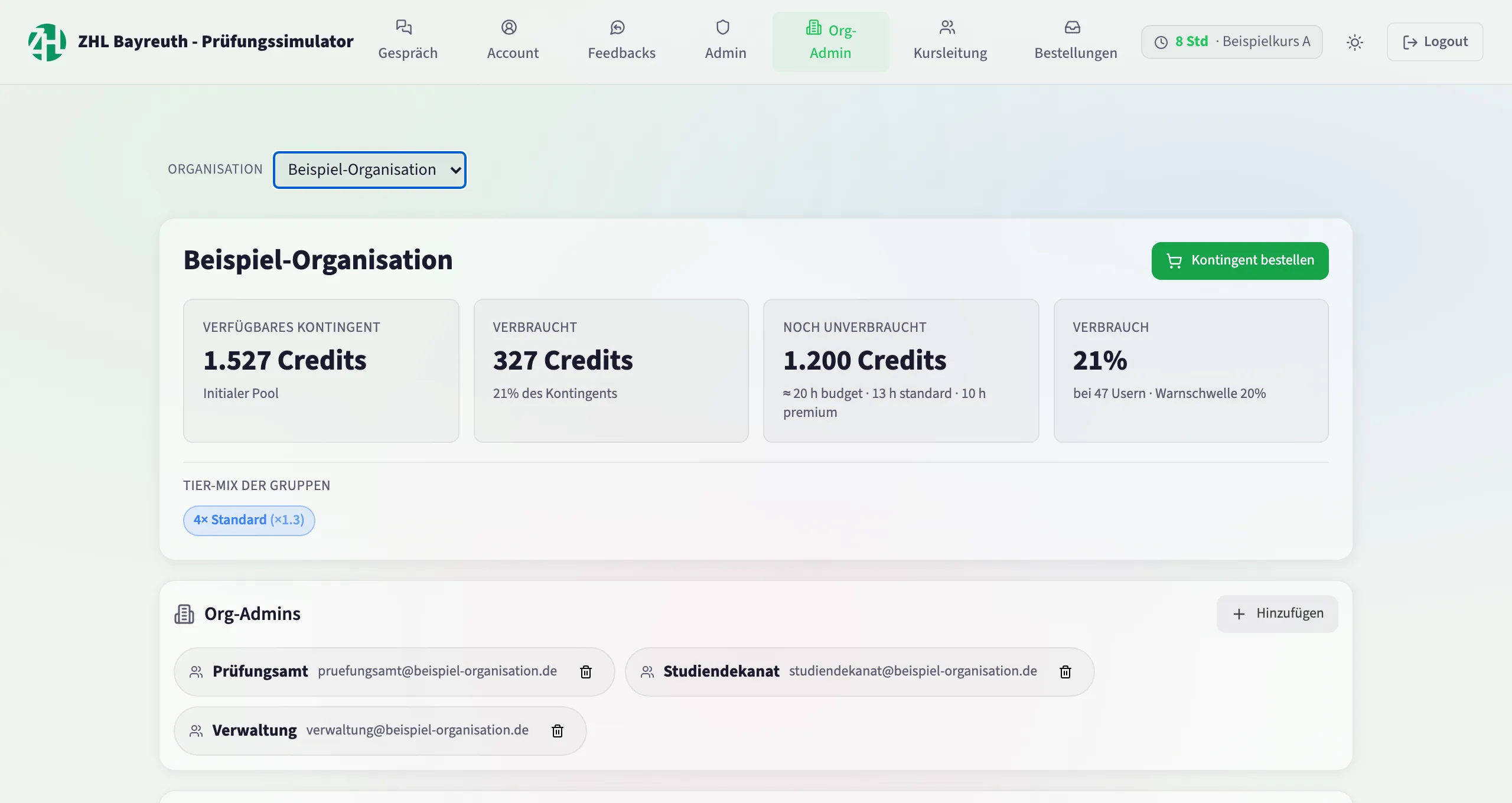Image resolution: width=1512 pixels, height=803 pixels.
Task: Click the user icon beside Prüfungsamt
Action: (196, 672)
